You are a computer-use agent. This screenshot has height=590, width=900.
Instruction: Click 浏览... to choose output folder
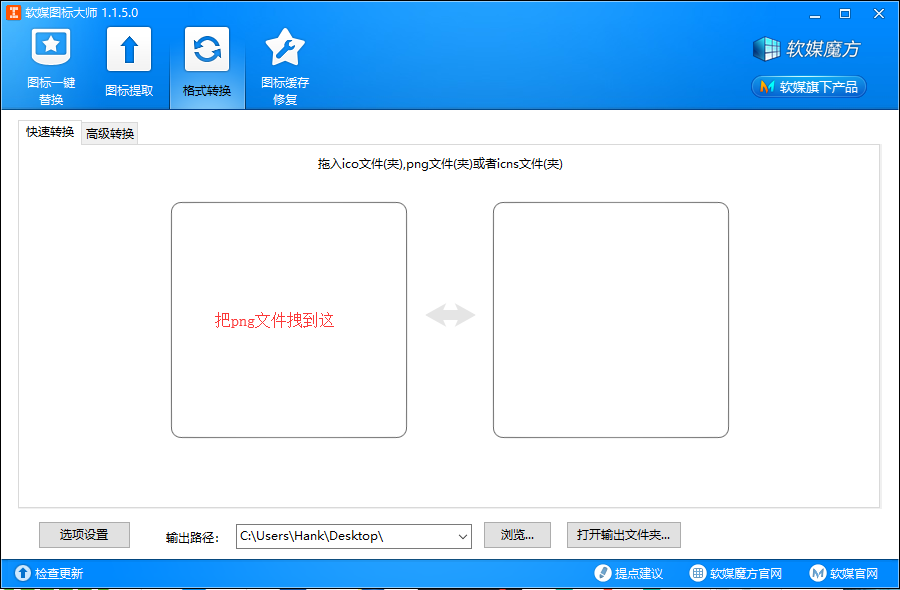click(516, 535)
